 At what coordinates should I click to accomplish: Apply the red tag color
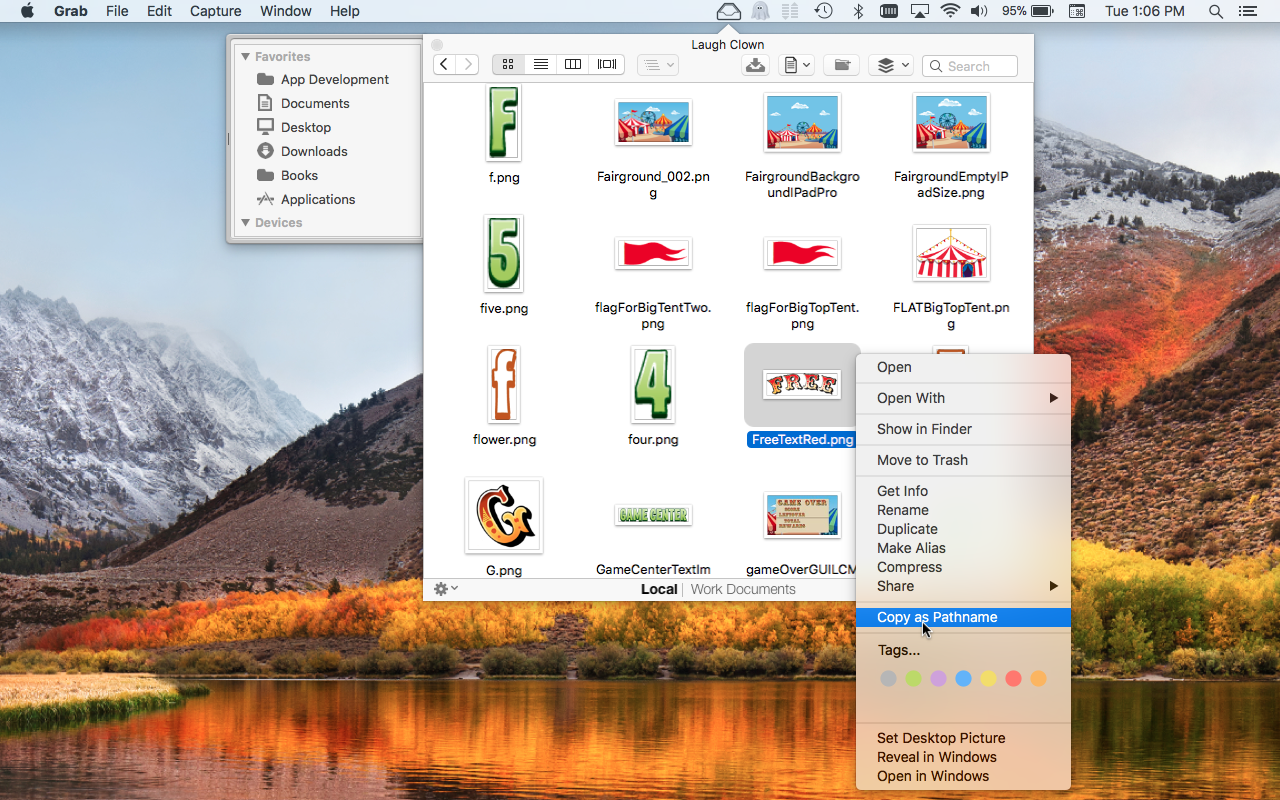coord(1013,679)
